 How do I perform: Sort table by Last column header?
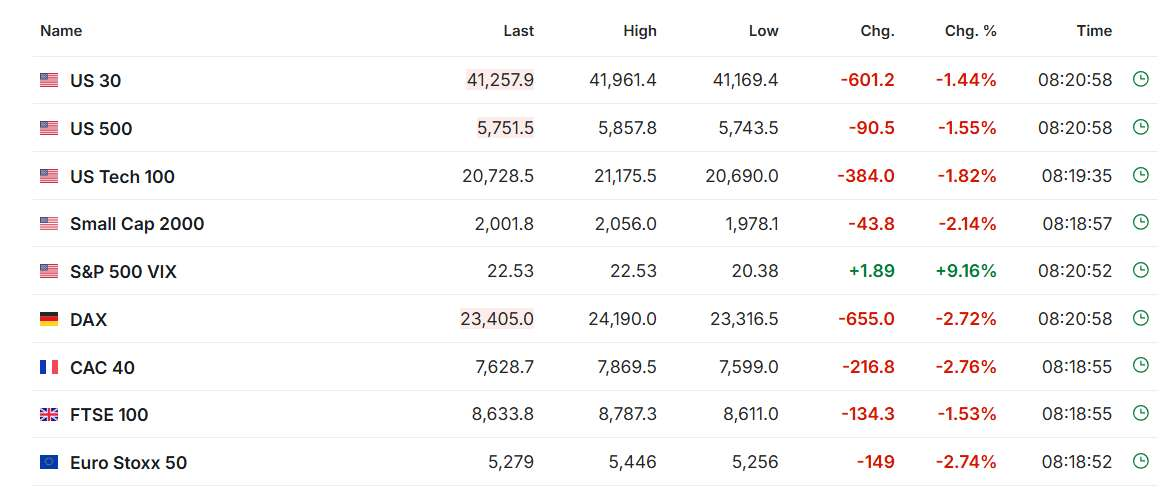[519, 31]
